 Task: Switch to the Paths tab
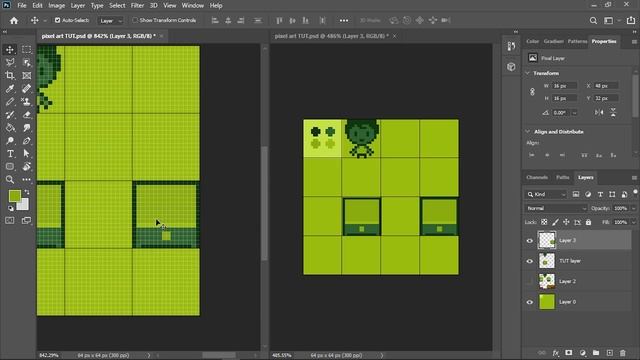tap(562, 177)
